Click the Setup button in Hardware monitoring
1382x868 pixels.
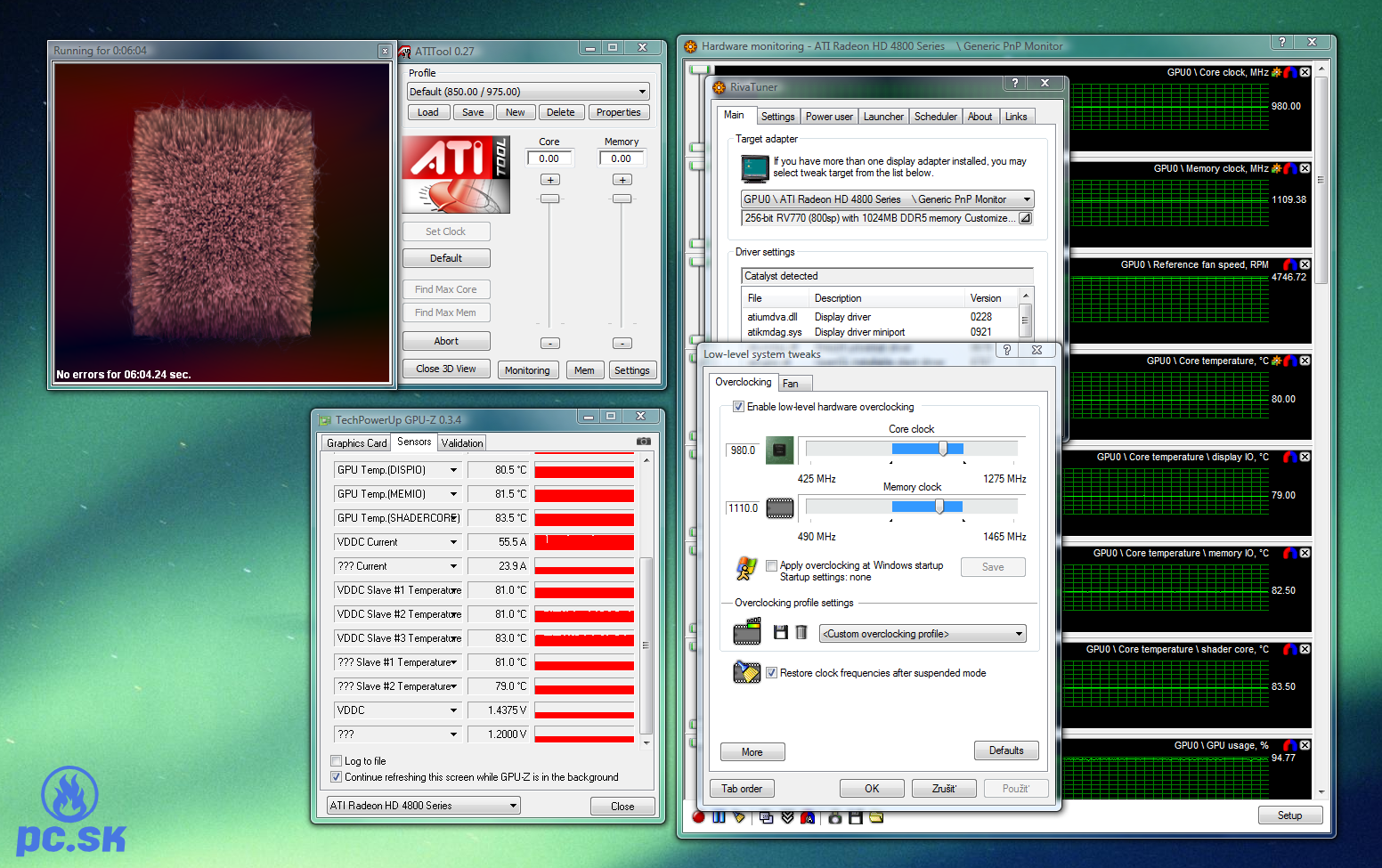click(x=1289, y=815)
